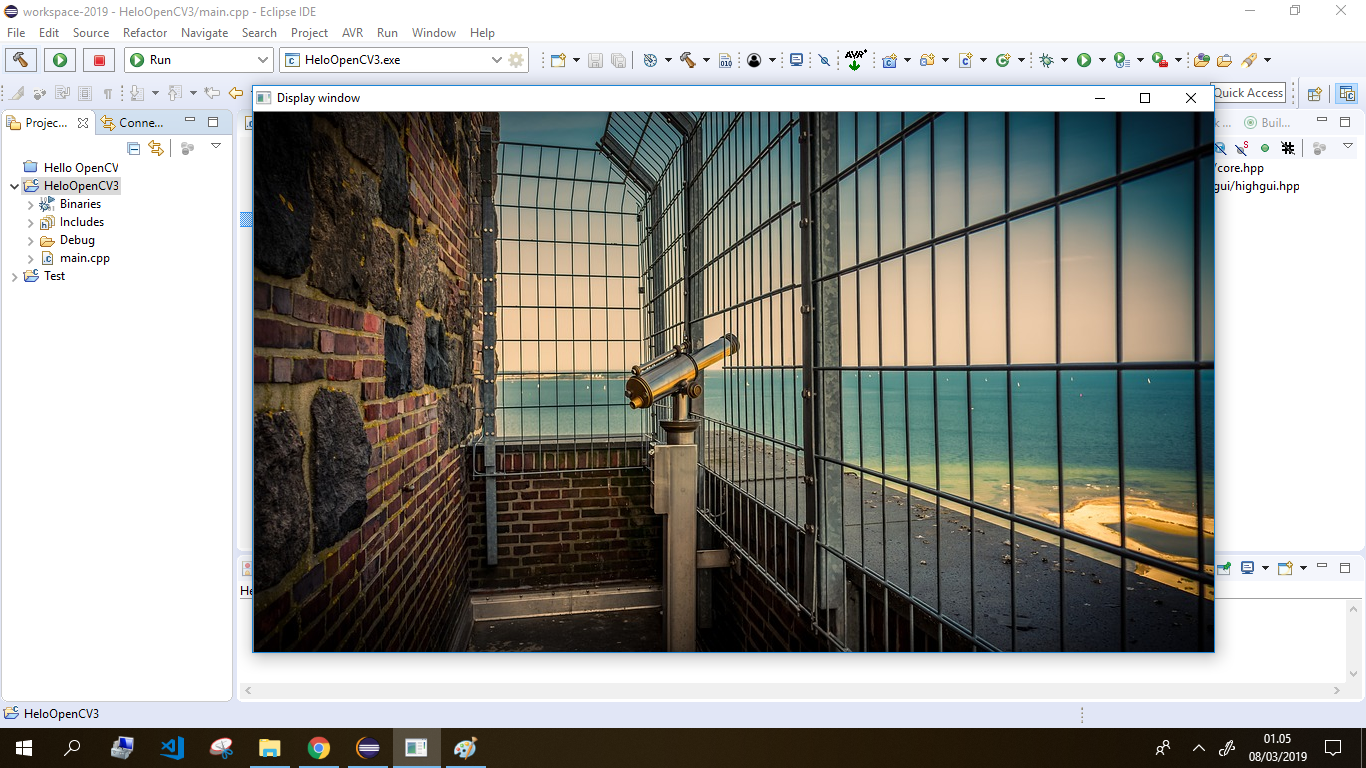Expand the Includes folder tree node
The height and width of the screenshot is (768, 1366).
[x=31, y=222]
